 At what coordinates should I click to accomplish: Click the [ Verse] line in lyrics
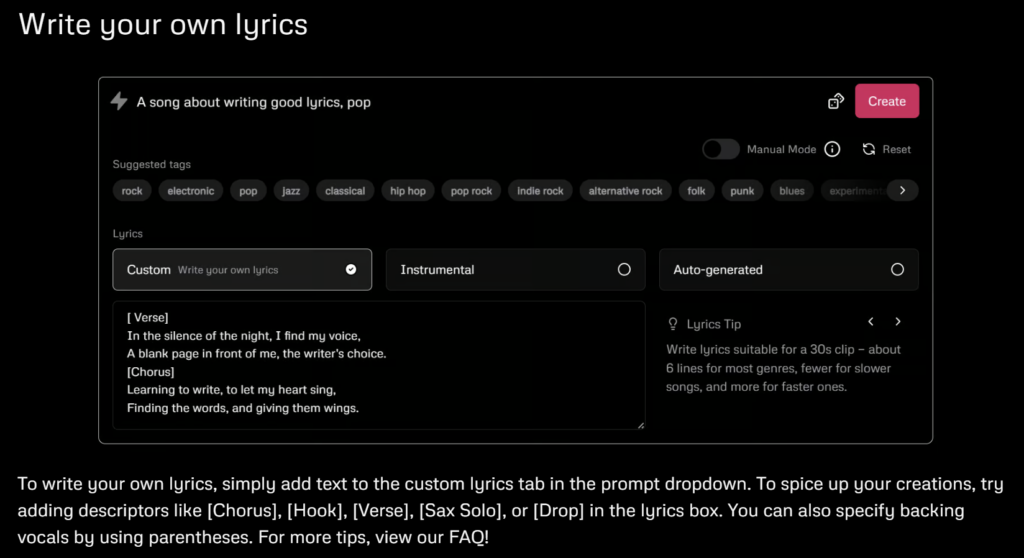click(148, 318)
